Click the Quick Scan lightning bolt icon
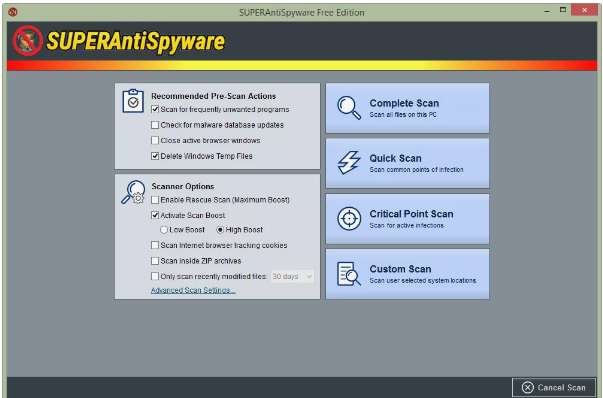 tap(349, 163)
